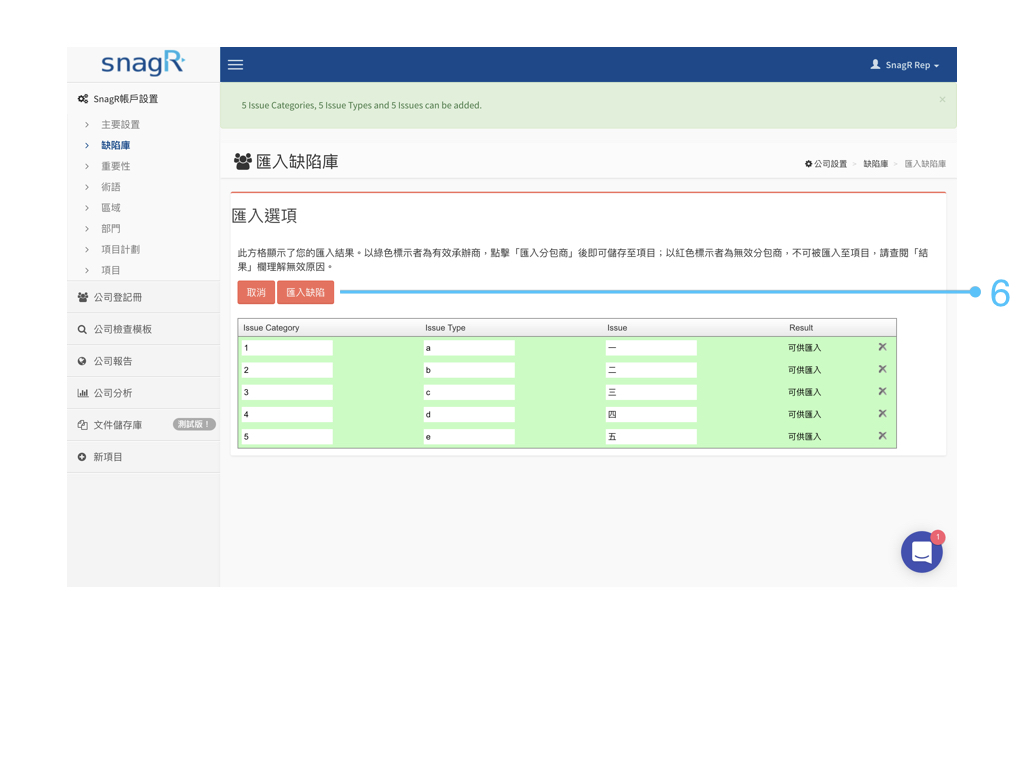Expand the 項目計劃 chevron
This screenshot has height=768, width=1024.
pyautogui.click(x=87, y=249)
